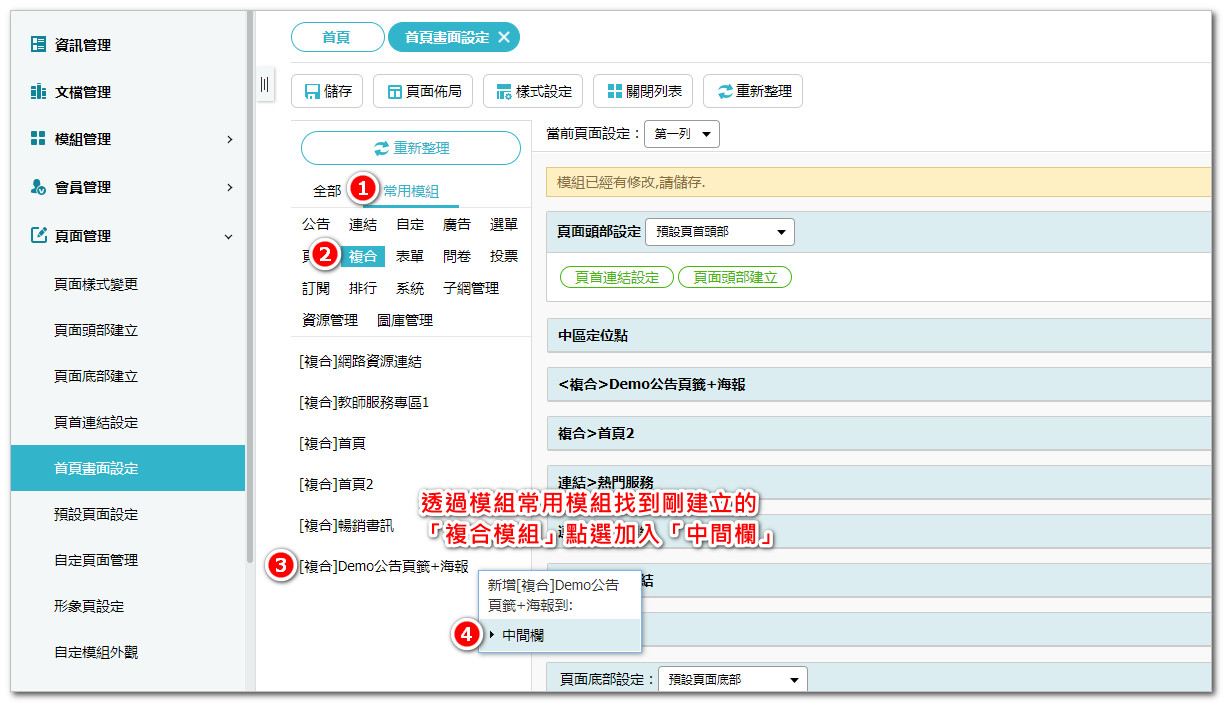This screenshot has width=1223, height=703.
Task: Click 關閉列表 grid icon button
Action: pyautogui.click(x=643, y=91)
